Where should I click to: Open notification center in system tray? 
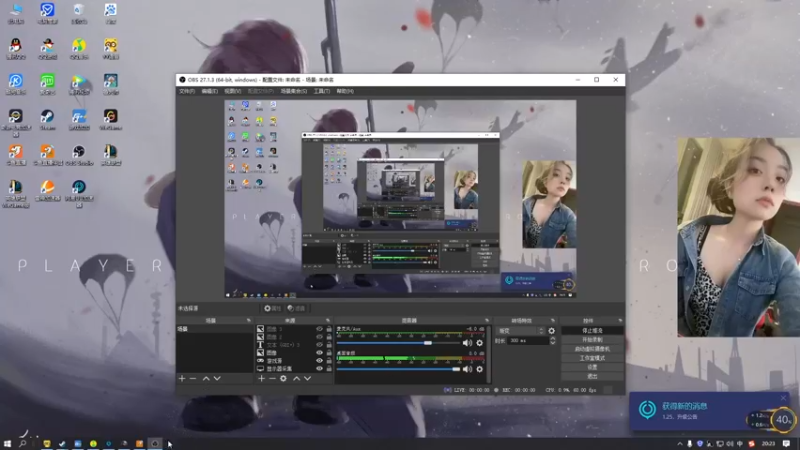click(x=786, y=443)
